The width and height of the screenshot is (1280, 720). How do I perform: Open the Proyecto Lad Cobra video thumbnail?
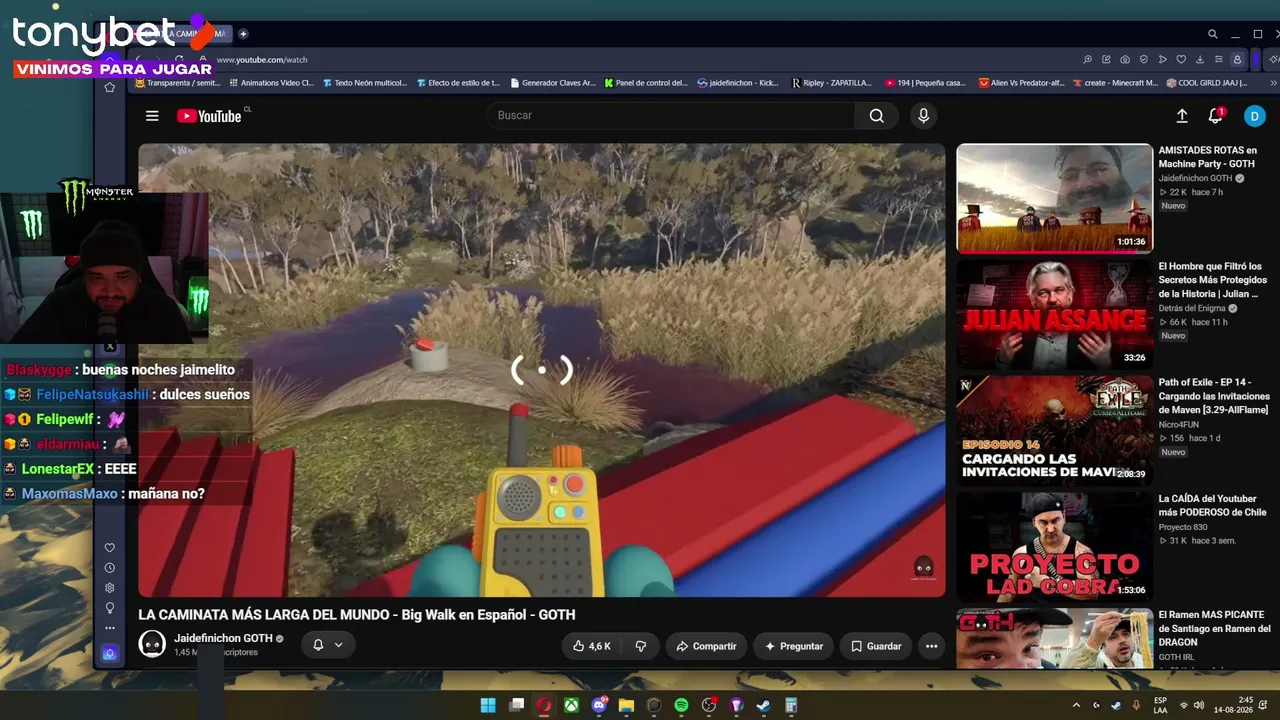[1054, 546]
